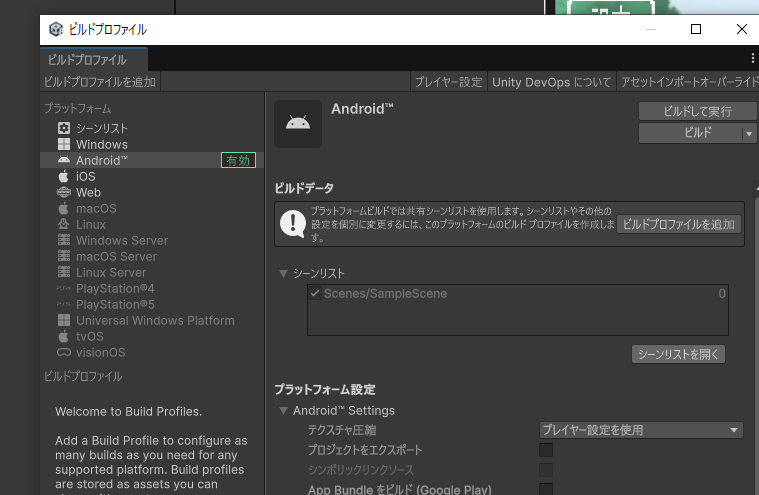Toggle the シンボリックリンクソース checkbox

[546, 470]
